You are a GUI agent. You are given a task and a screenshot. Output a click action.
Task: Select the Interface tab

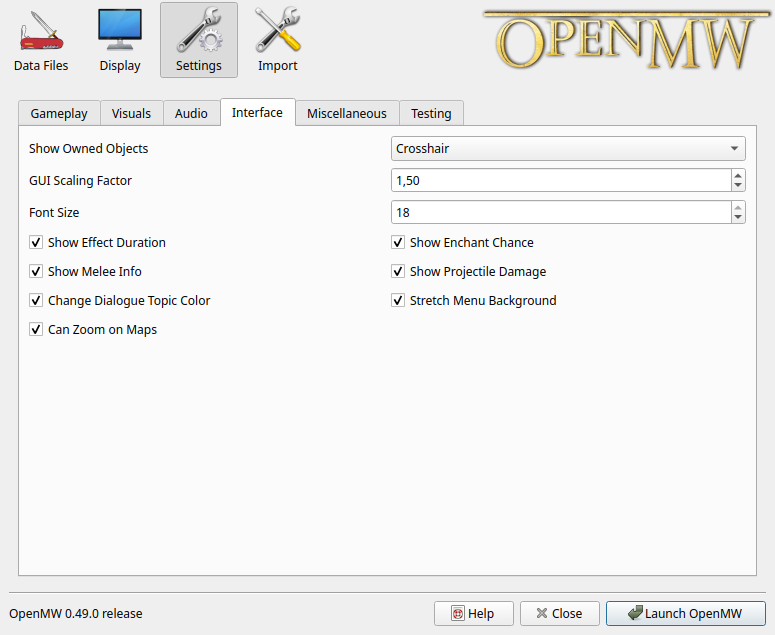[x=258, y=113]
